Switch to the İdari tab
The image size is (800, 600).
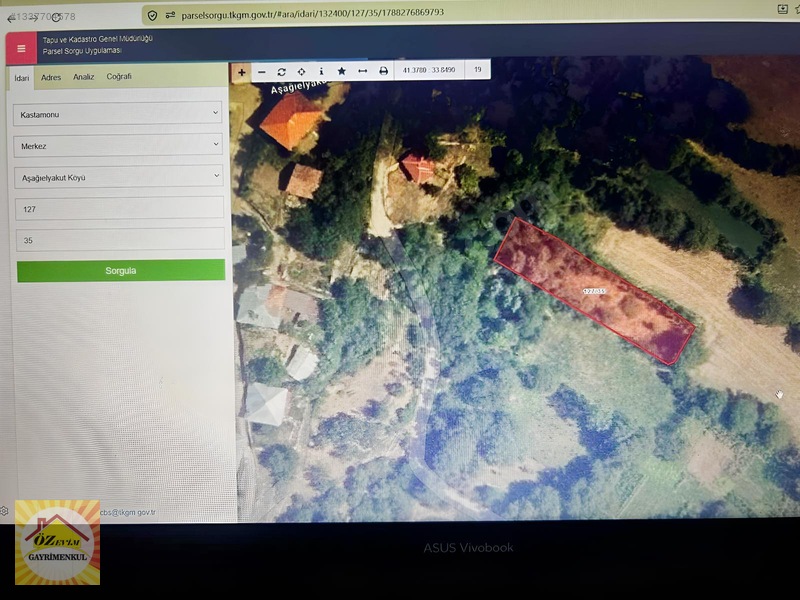[x=21, y=78]
